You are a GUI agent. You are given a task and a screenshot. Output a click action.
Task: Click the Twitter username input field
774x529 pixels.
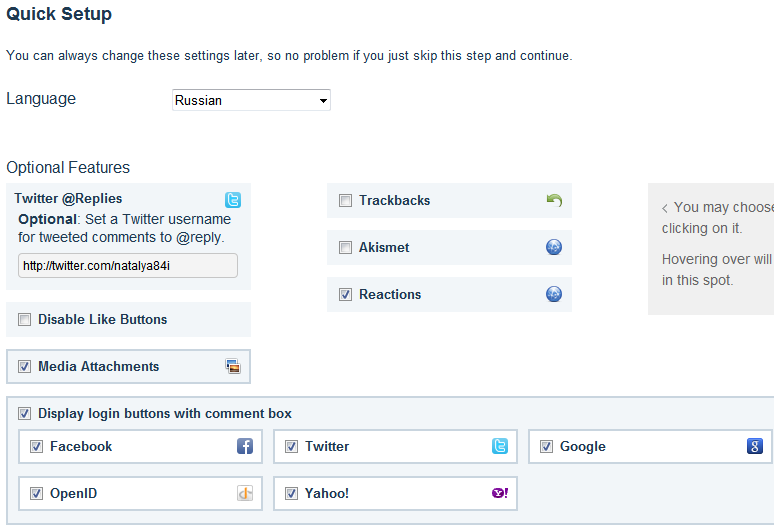(128, 265)
